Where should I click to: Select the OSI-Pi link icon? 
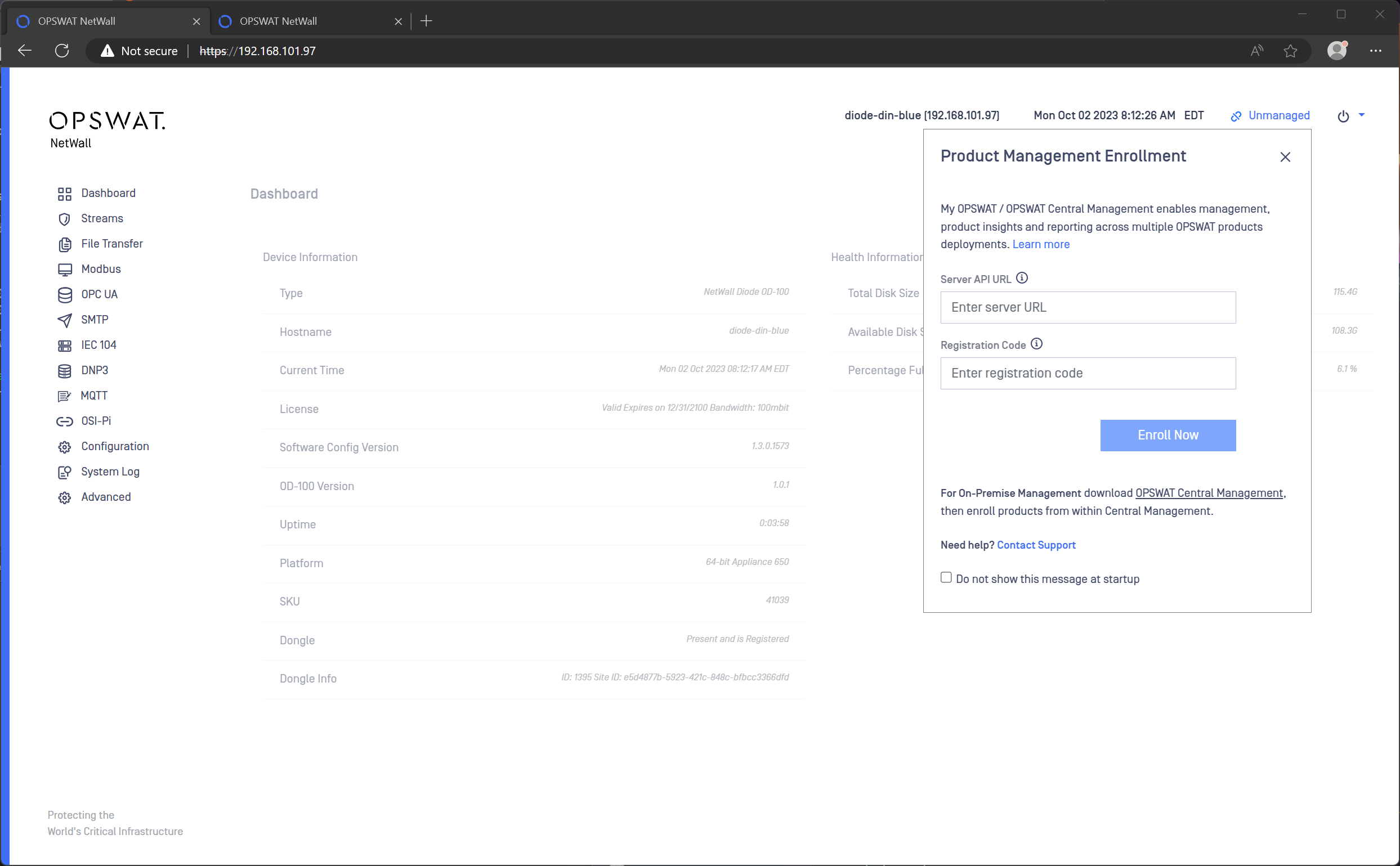click(65, 421)
